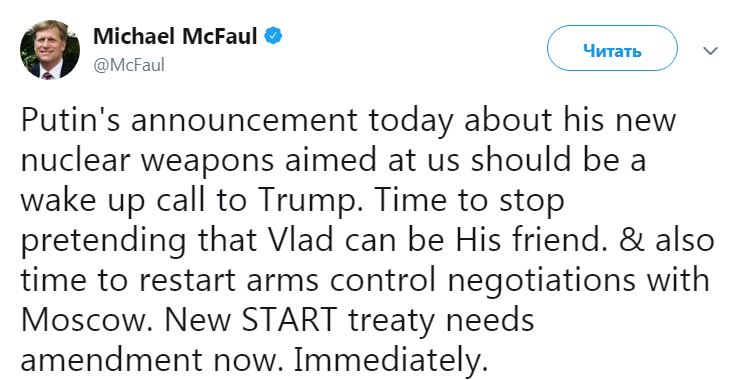This screenshot has height=380, width=729.
Task: Click the word "START" in the tweet
Action: pyautogui.click(x=289, y=320)
